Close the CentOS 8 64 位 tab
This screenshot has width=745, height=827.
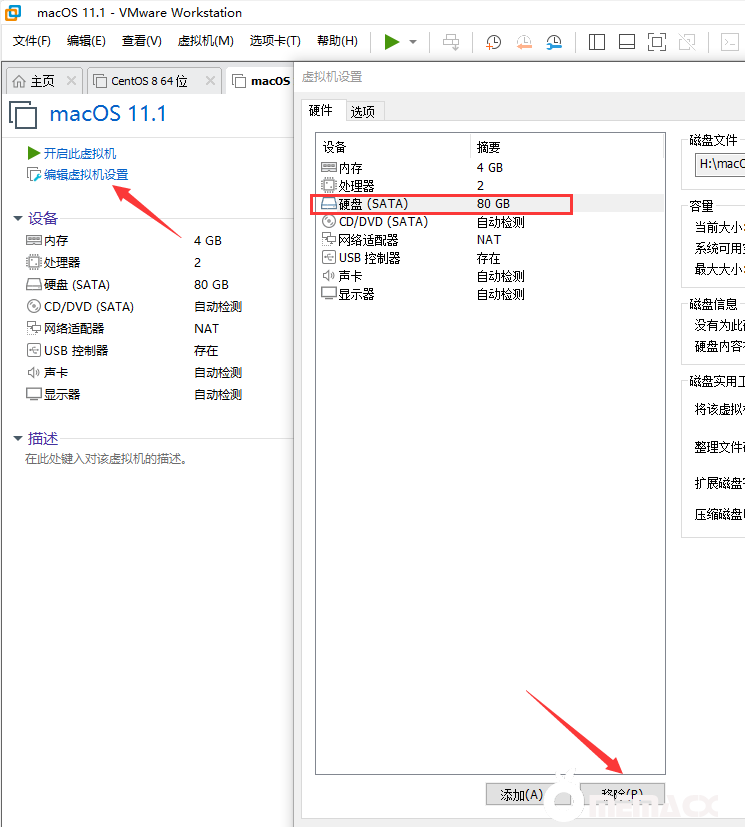pos(210,81)
